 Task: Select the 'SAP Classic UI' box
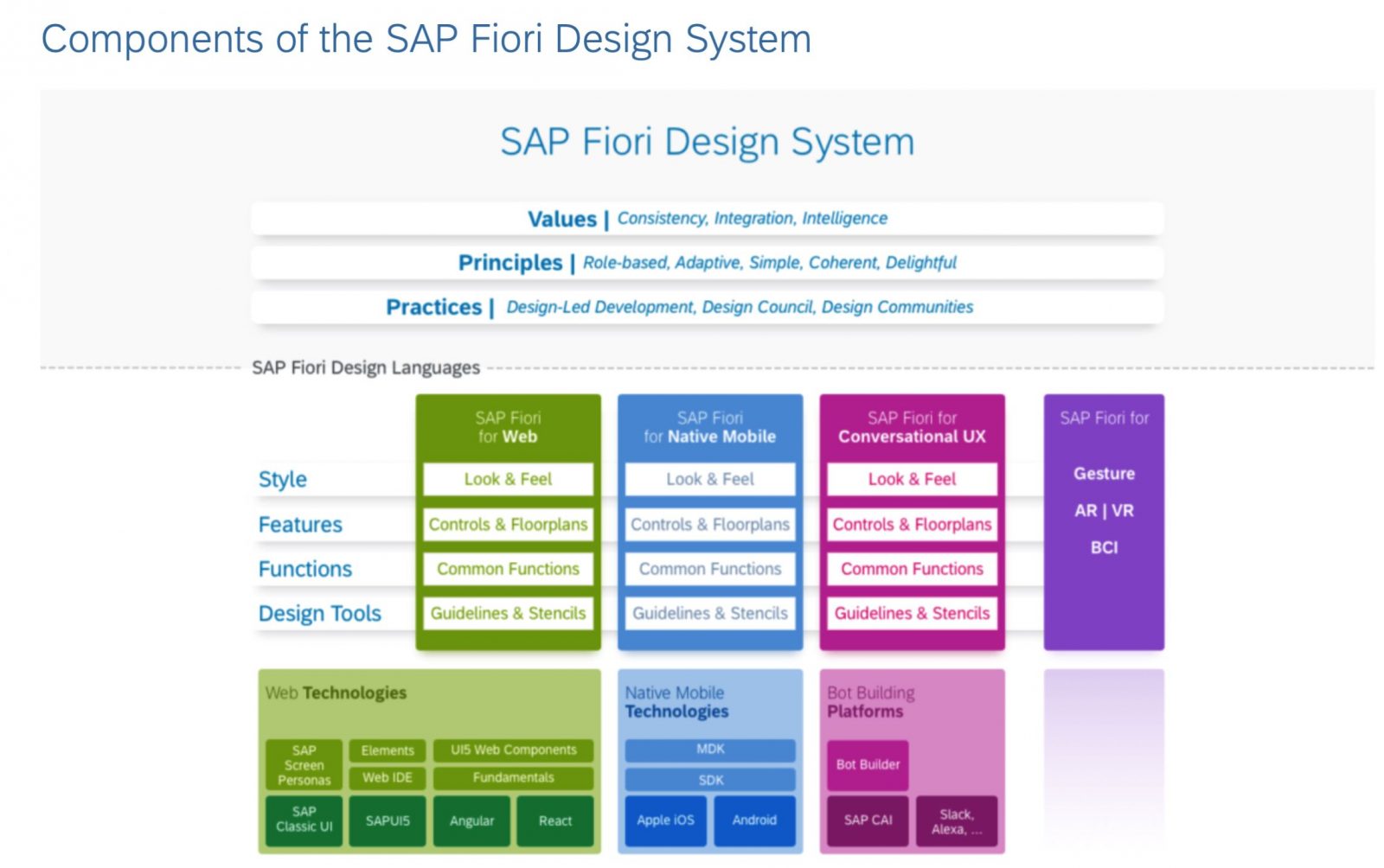click(304, 820)
